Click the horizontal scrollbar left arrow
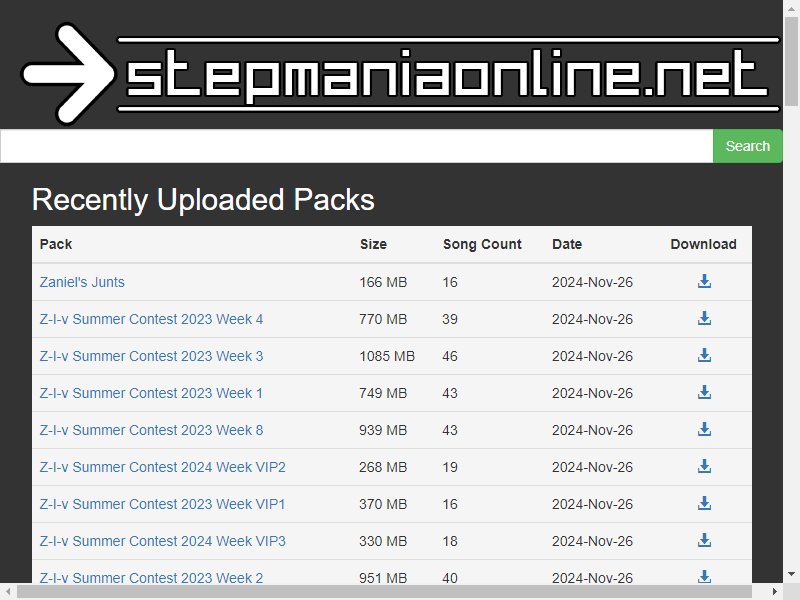 click(8, 592)
